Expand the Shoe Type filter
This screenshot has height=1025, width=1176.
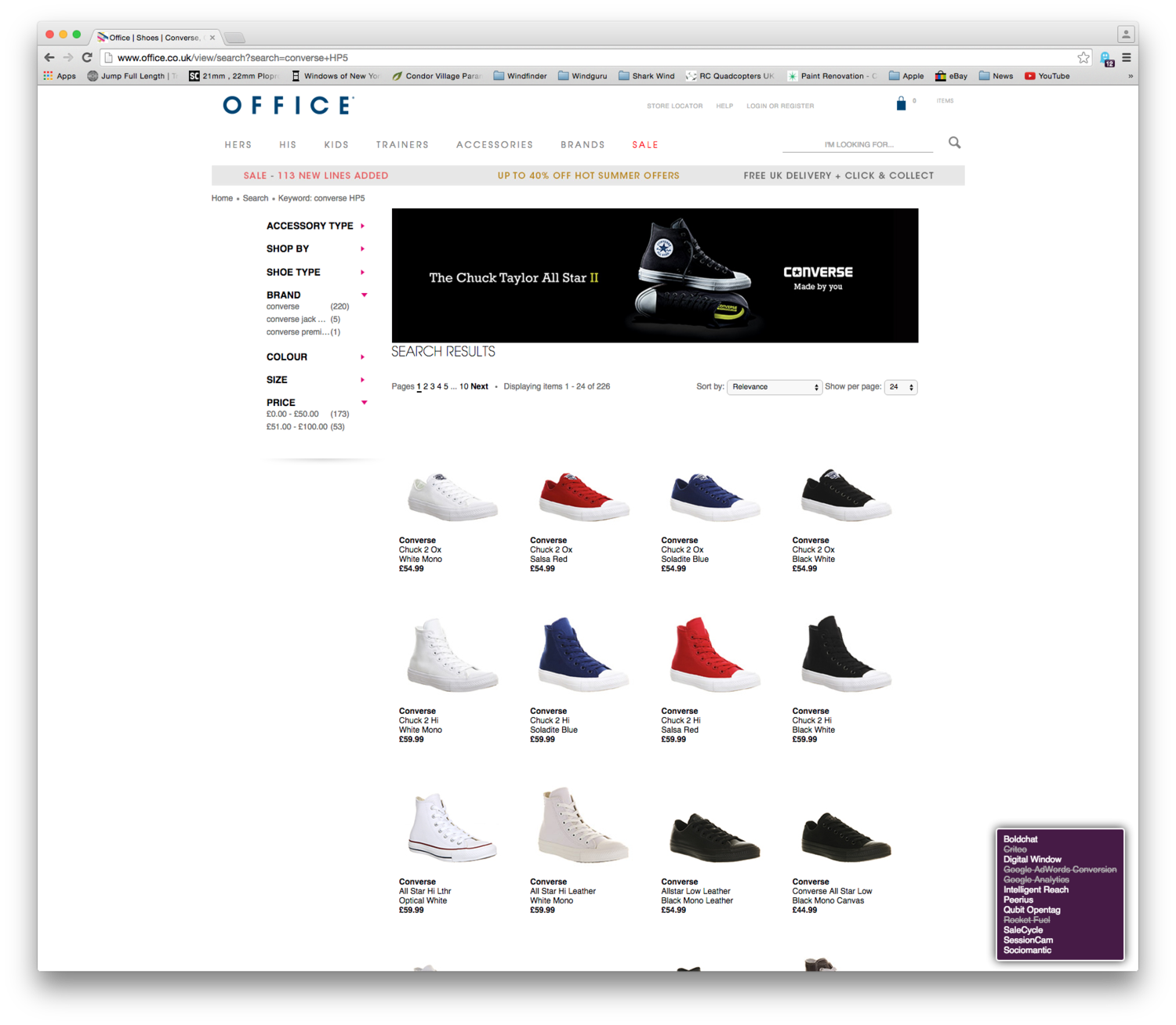(316, 272)
